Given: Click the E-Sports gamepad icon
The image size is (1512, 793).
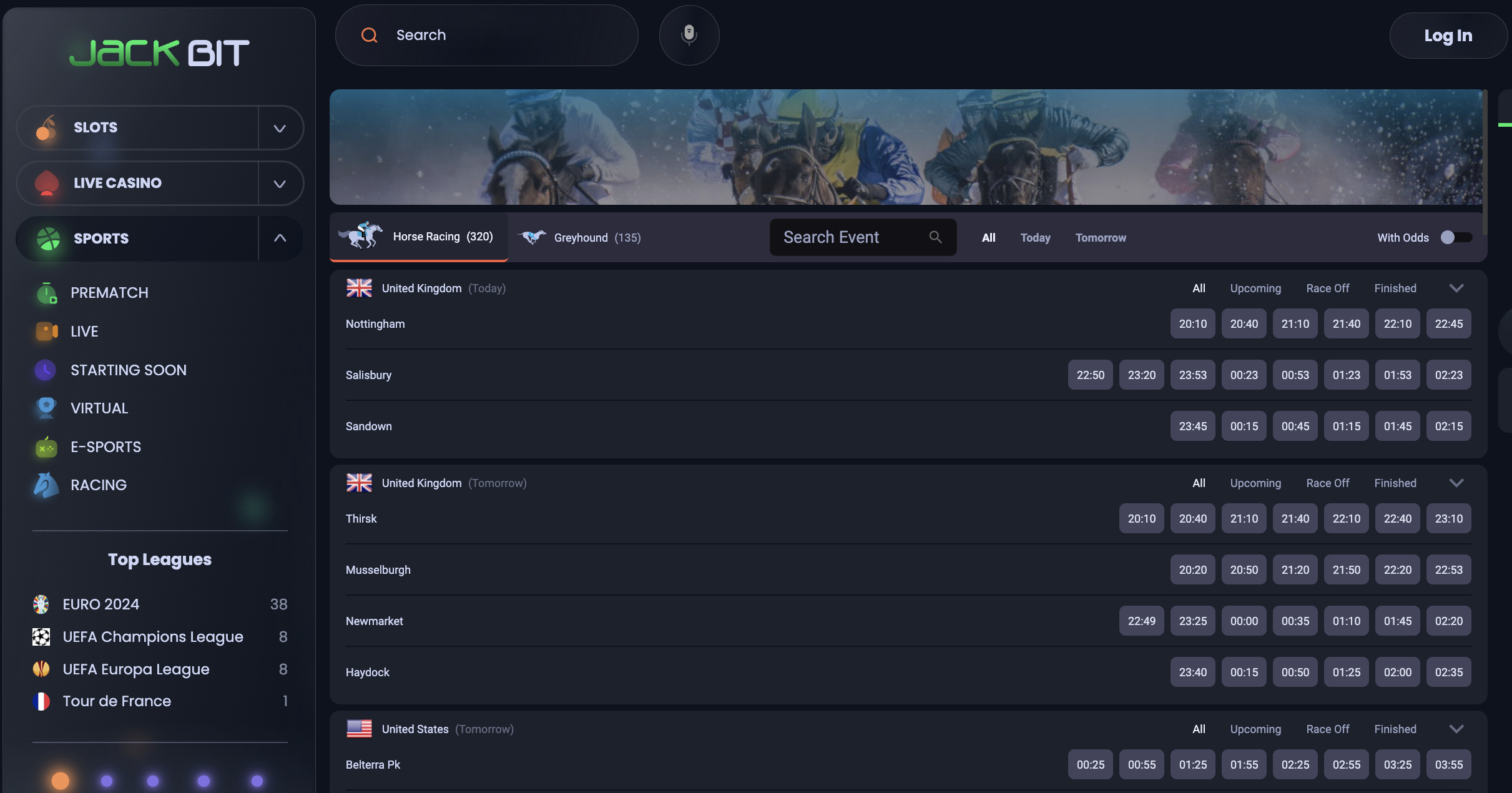Looking at the screenshot, I should (46, 447).
